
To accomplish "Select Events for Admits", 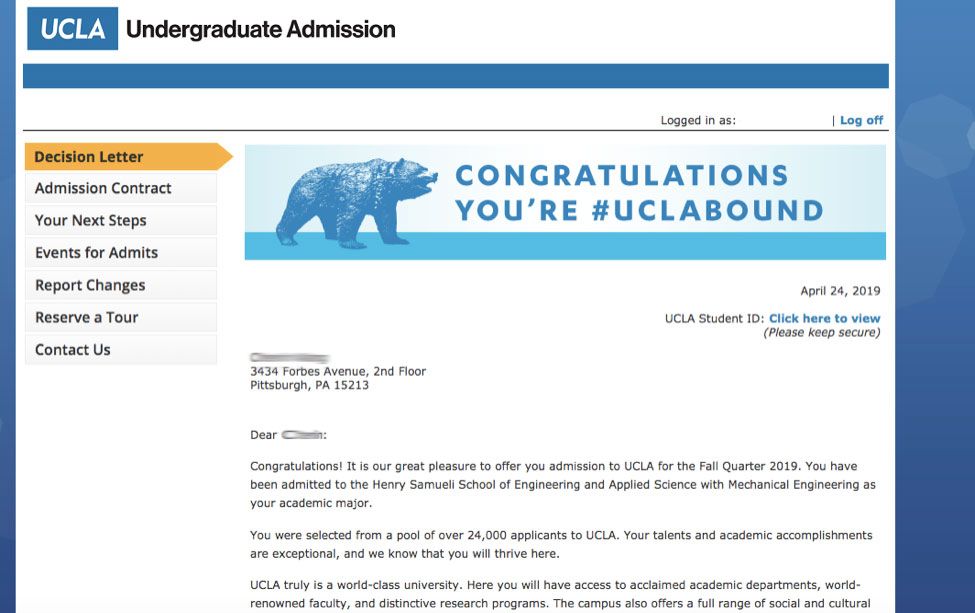I will (x=96, y=253).
